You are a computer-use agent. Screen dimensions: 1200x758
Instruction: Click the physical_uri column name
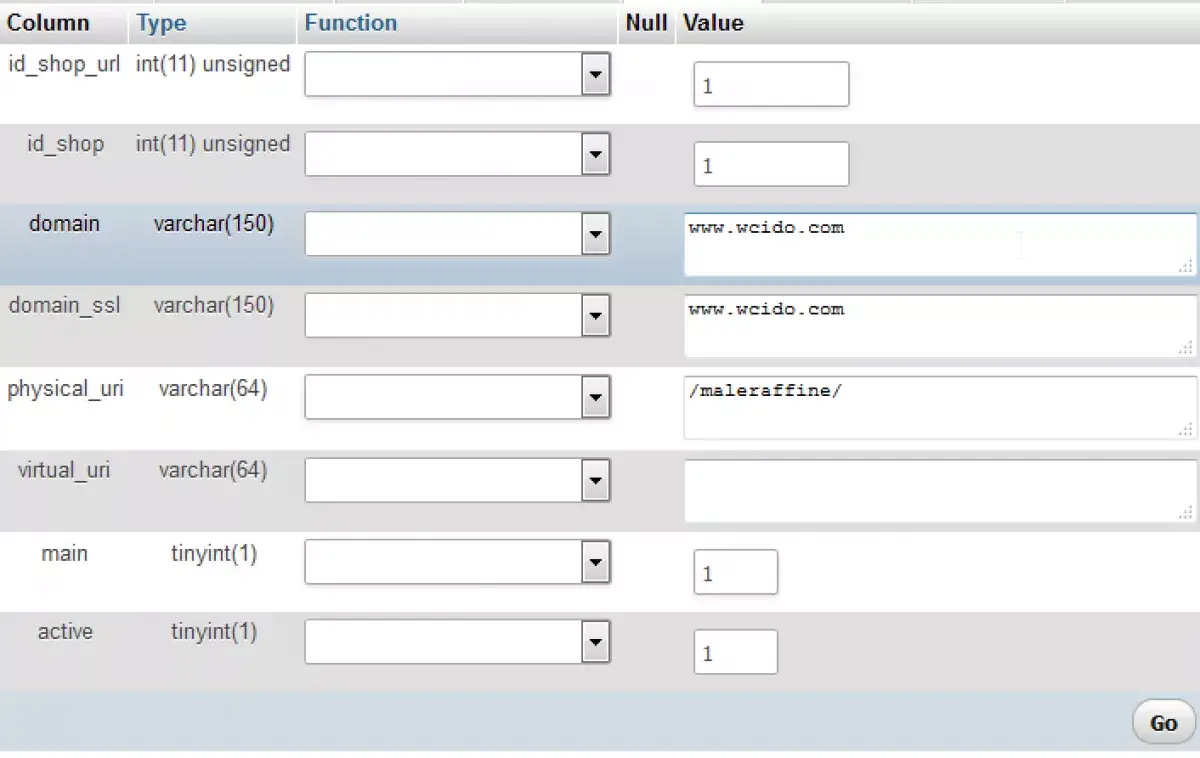pos(65,389)
